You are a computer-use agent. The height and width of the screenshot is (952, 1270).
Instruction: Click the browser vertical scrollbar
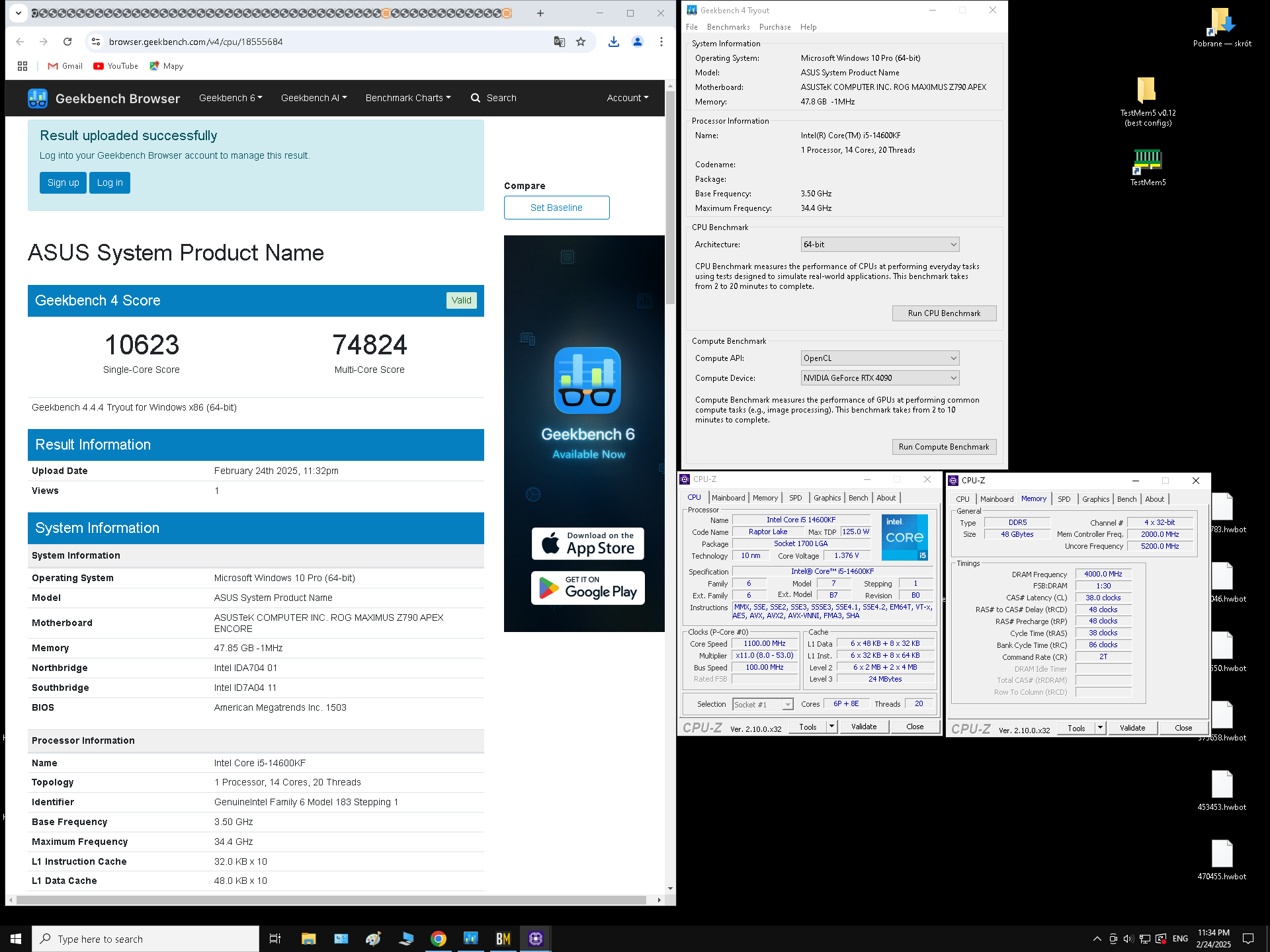[x=670, y=198]
